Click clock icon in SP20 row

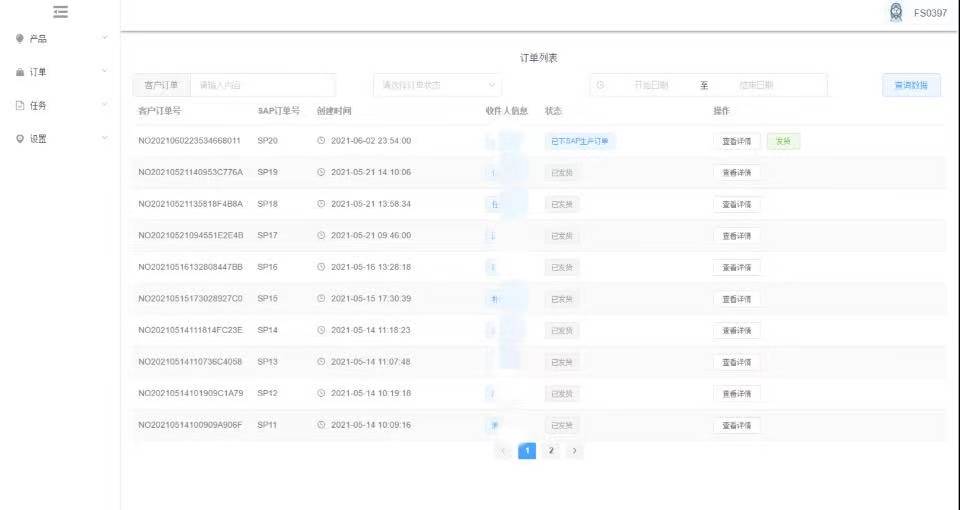tap(321, 141)
